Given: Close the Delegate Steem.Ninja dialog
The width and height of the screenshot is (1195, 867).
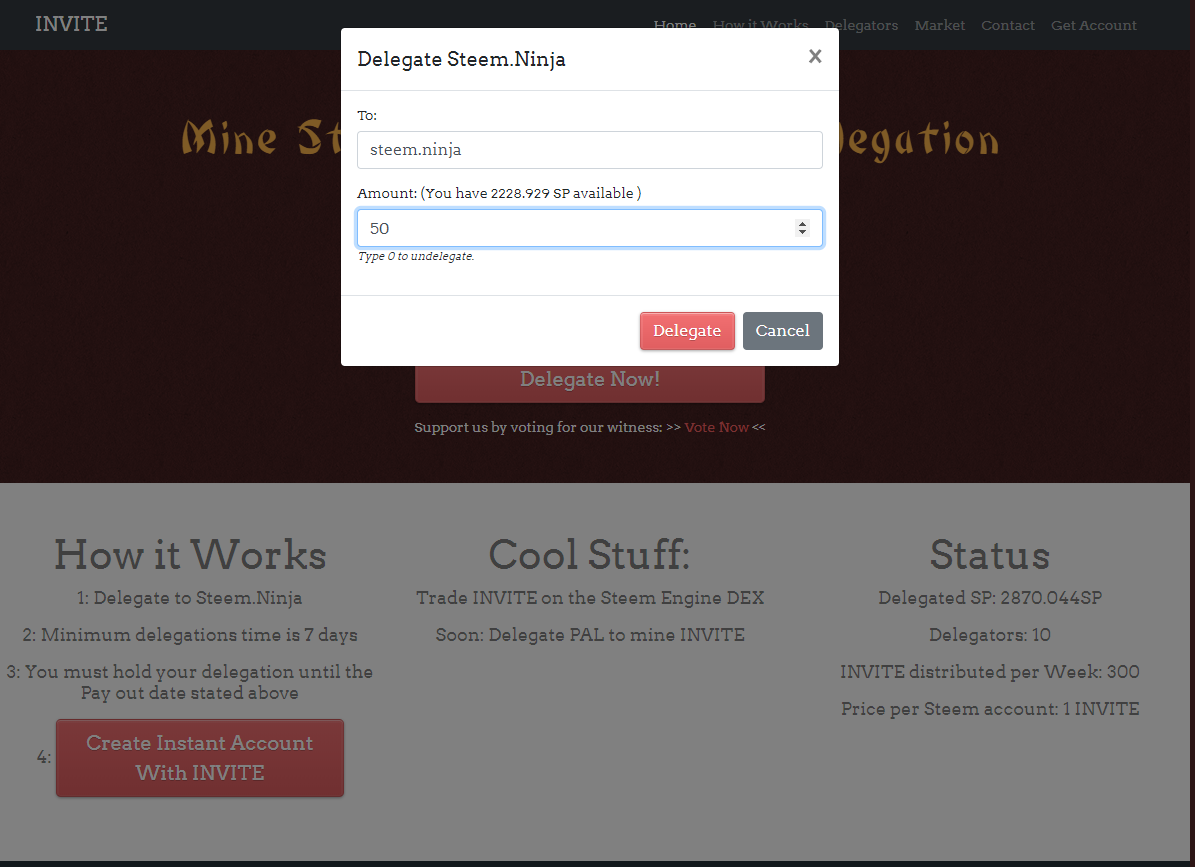Looking at the screenshot, I should (x=815, y=57).
